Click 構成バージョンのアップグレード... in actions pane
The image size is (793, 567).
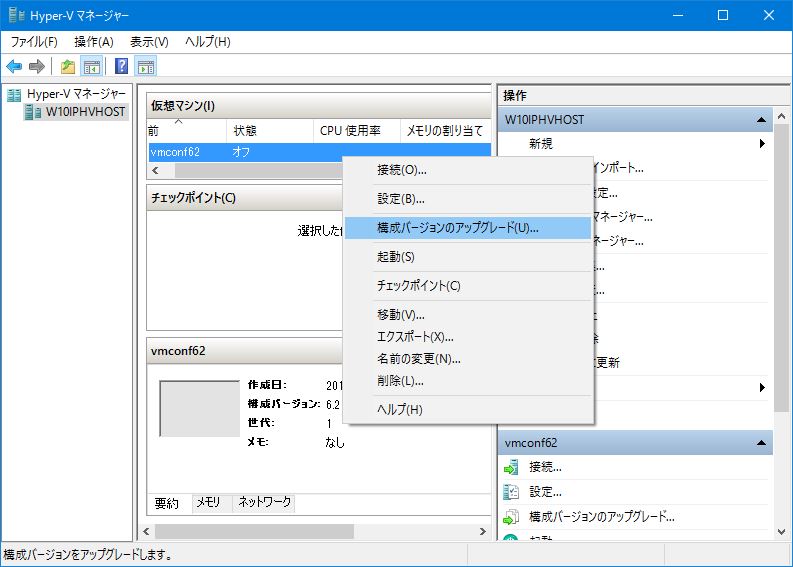pos(601,516)
